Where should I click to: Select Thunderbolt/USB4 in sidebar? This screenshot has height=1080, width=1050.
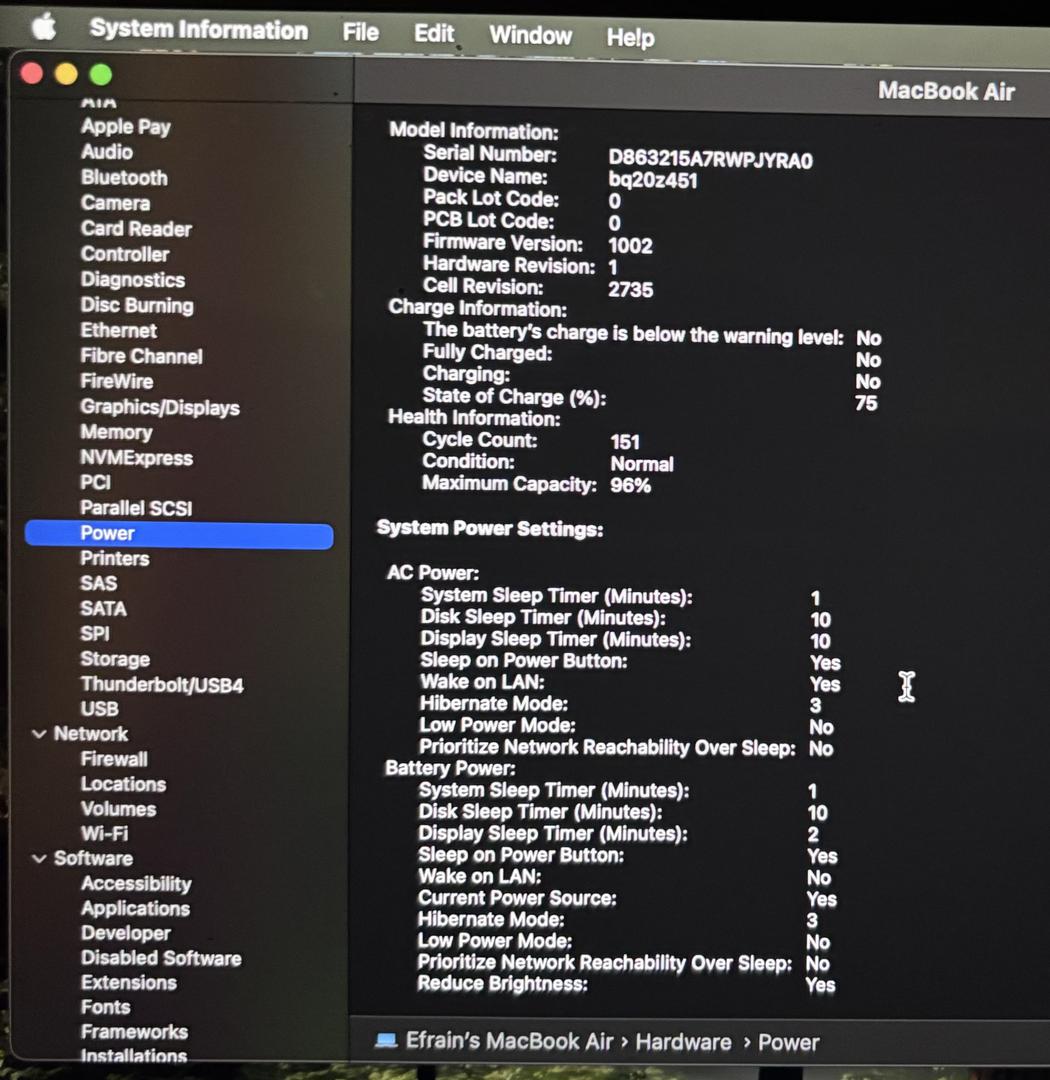162,685
